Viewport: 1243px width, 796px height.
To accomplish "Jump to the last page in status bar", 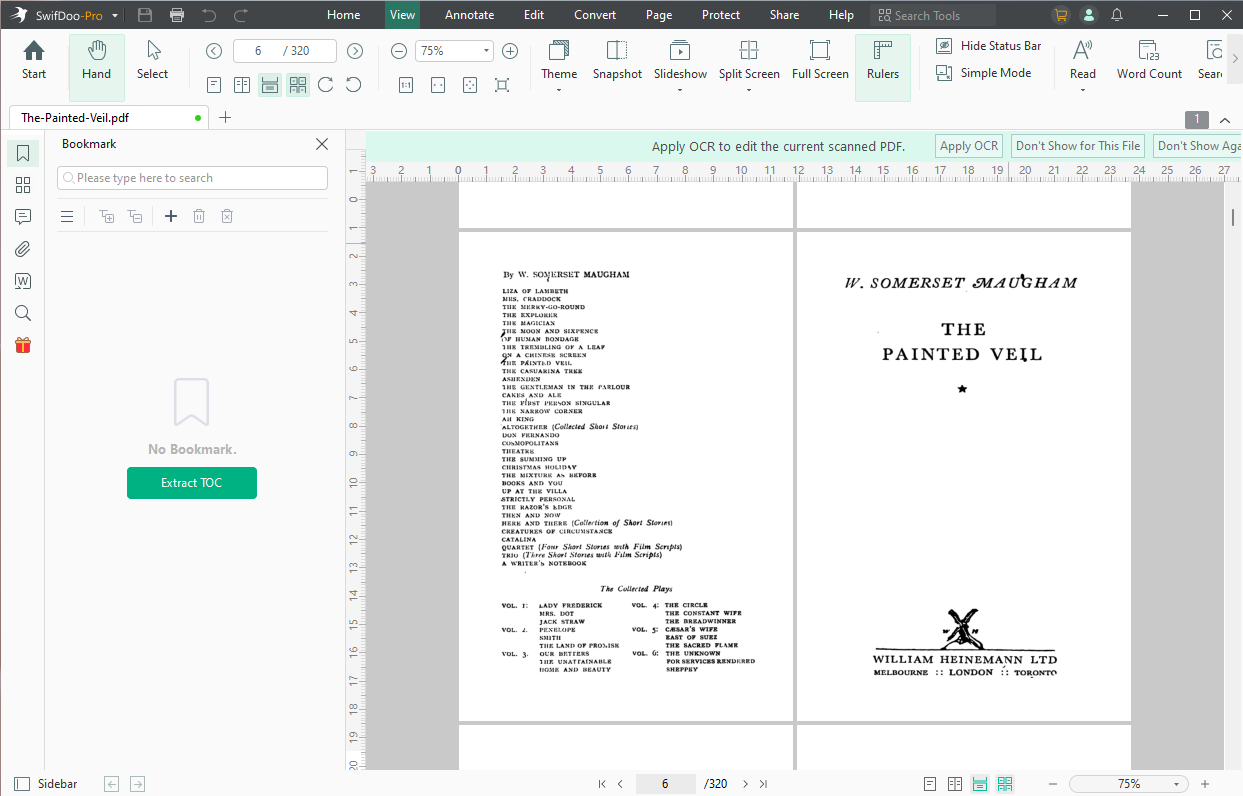I will pyautogui.click(x=764, y=784).
